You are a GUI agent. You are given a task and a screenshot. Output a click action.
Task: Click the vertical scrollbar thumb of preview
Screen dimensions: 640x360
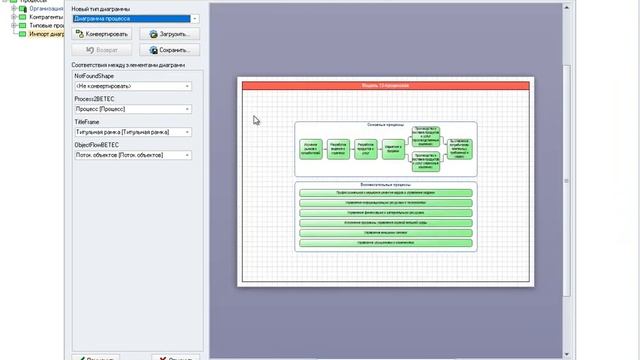567,181
